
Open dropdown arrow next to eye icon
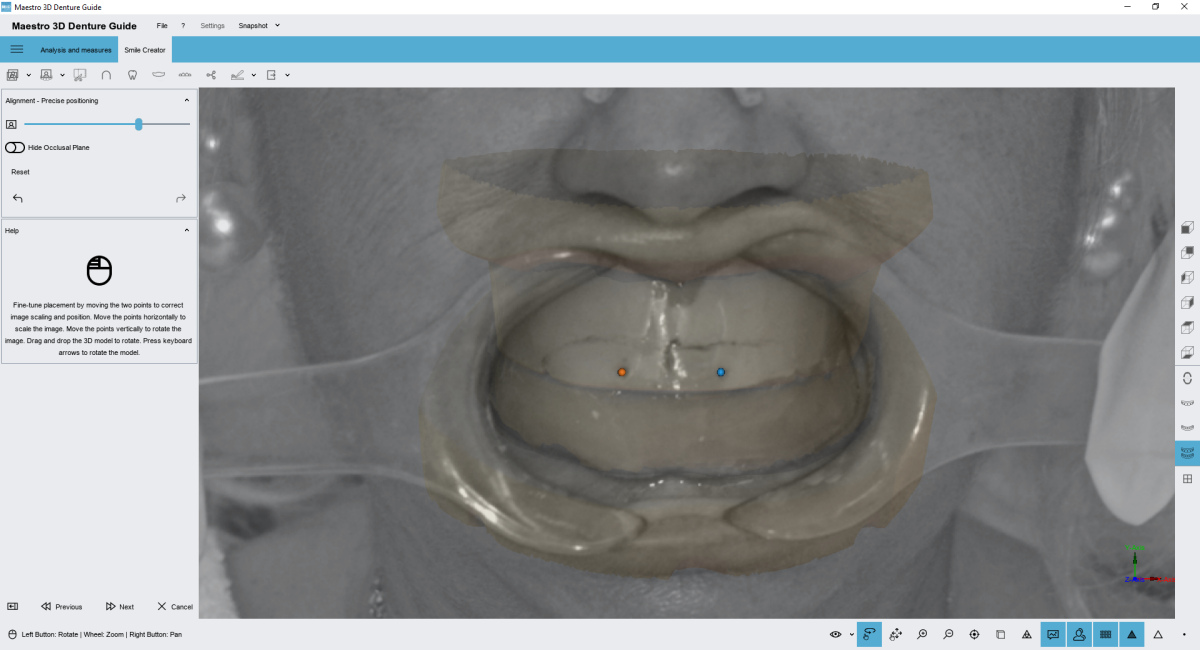[851, 634]
